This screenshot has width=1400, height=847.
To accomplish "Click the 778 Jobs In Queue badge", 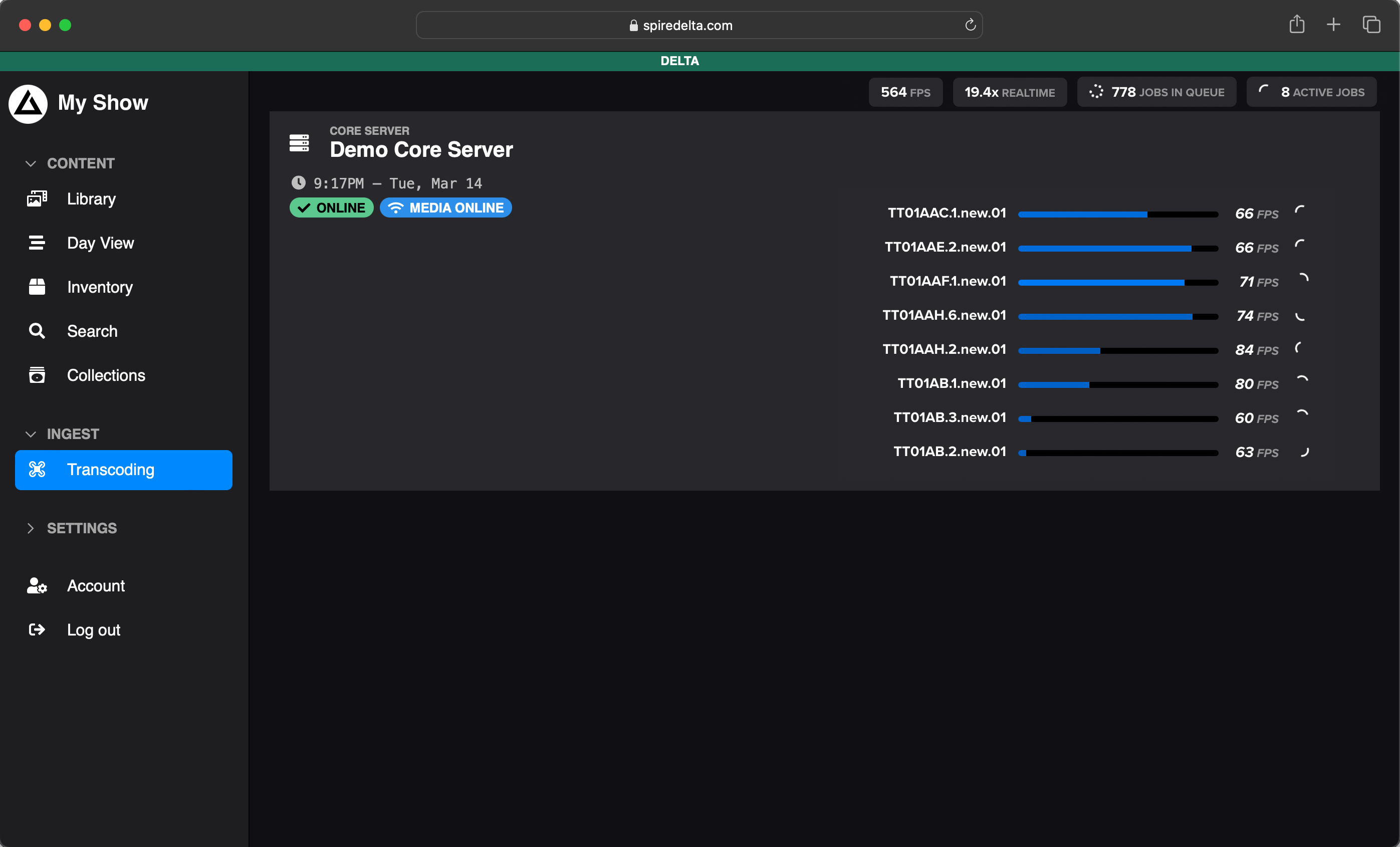I will pos(1156,92).
